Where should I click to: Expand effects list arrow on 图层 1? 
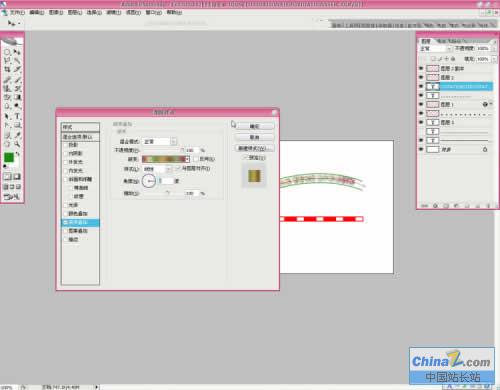coord(491,104)
